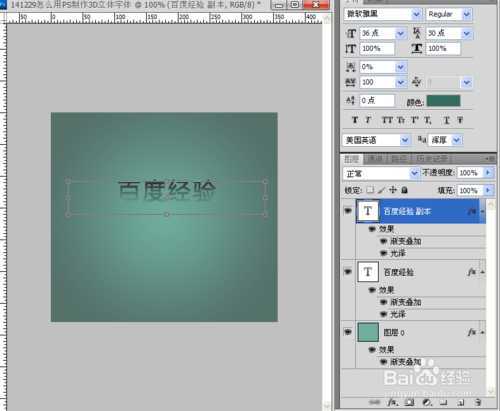Enable small caps text style
Viewport: 500px width, 411px height.
[x=401, y=120]
